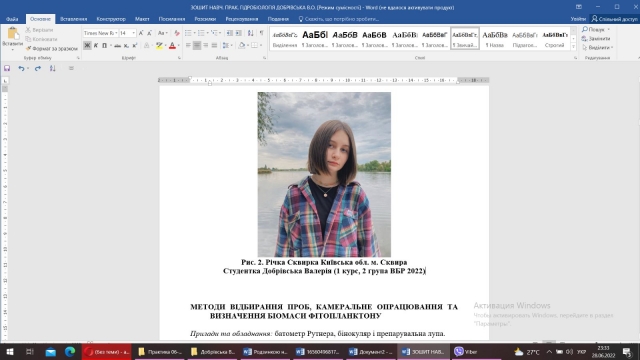This screenshot has height=360, width=640.
Task: Click the Tell me search field
Action: [x=339, y=19]
